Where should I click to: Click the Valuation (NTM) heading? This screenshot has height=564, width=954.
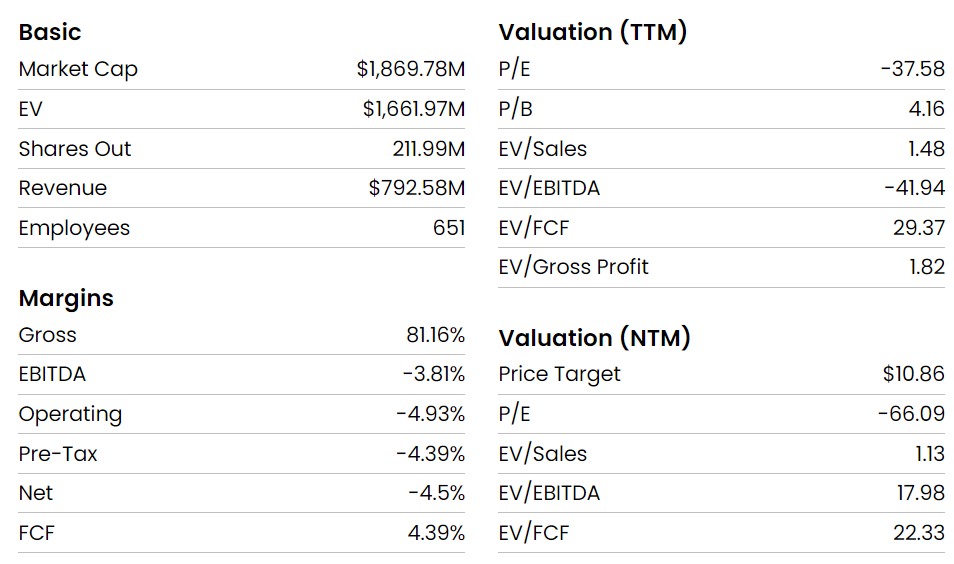[x=595, y=338]
